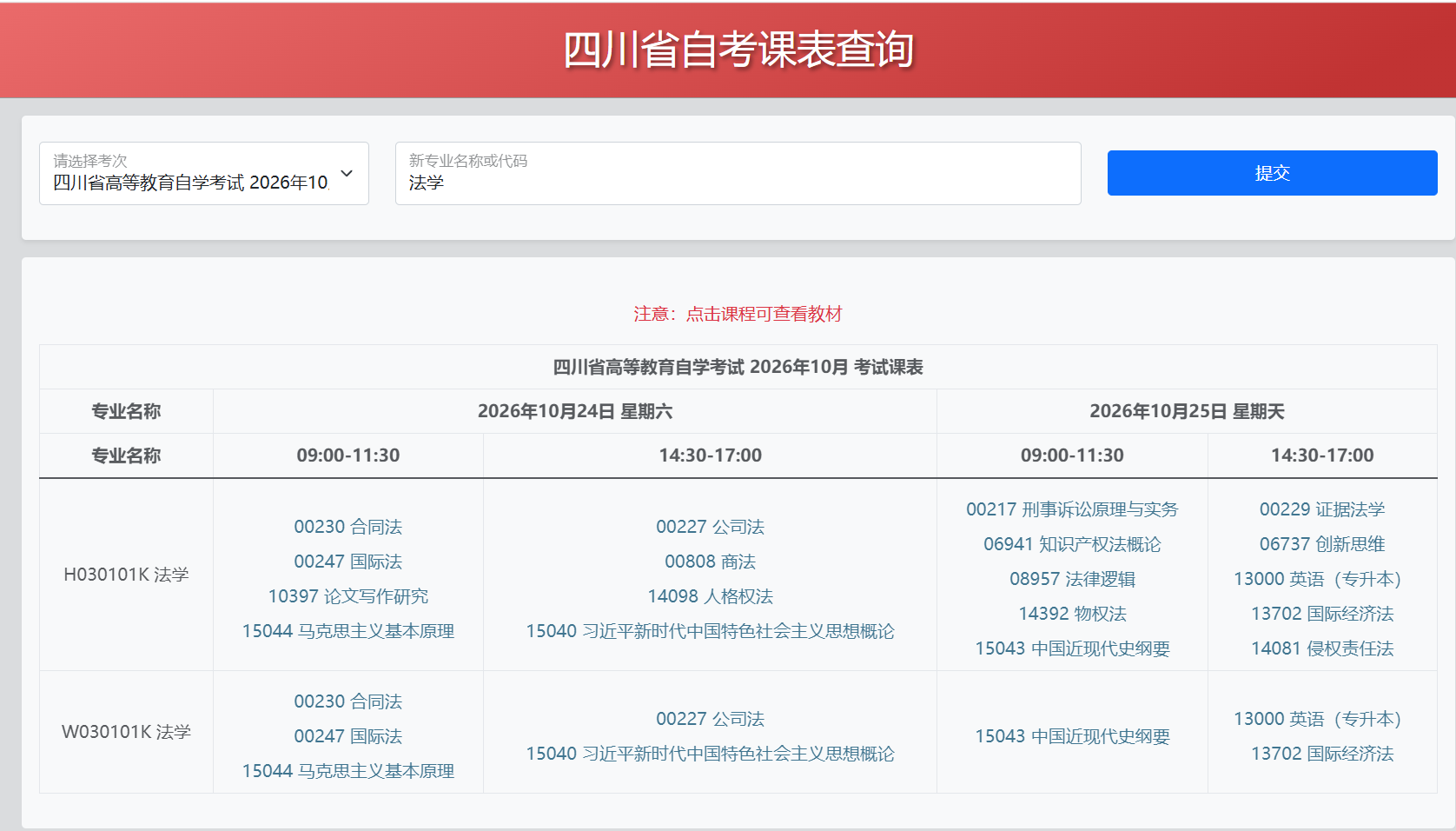
Task: Open course 14392 物权法
Action: point(1072,614)
